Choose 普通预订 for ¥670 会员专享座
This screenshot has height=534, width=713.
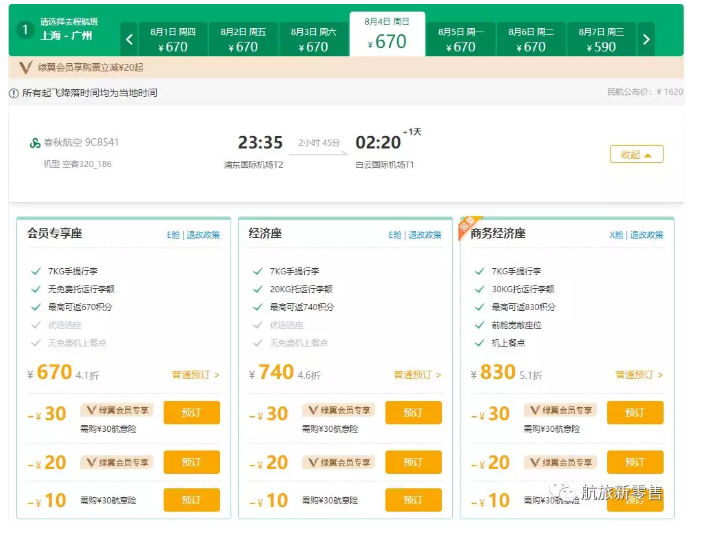coord(196,375)
